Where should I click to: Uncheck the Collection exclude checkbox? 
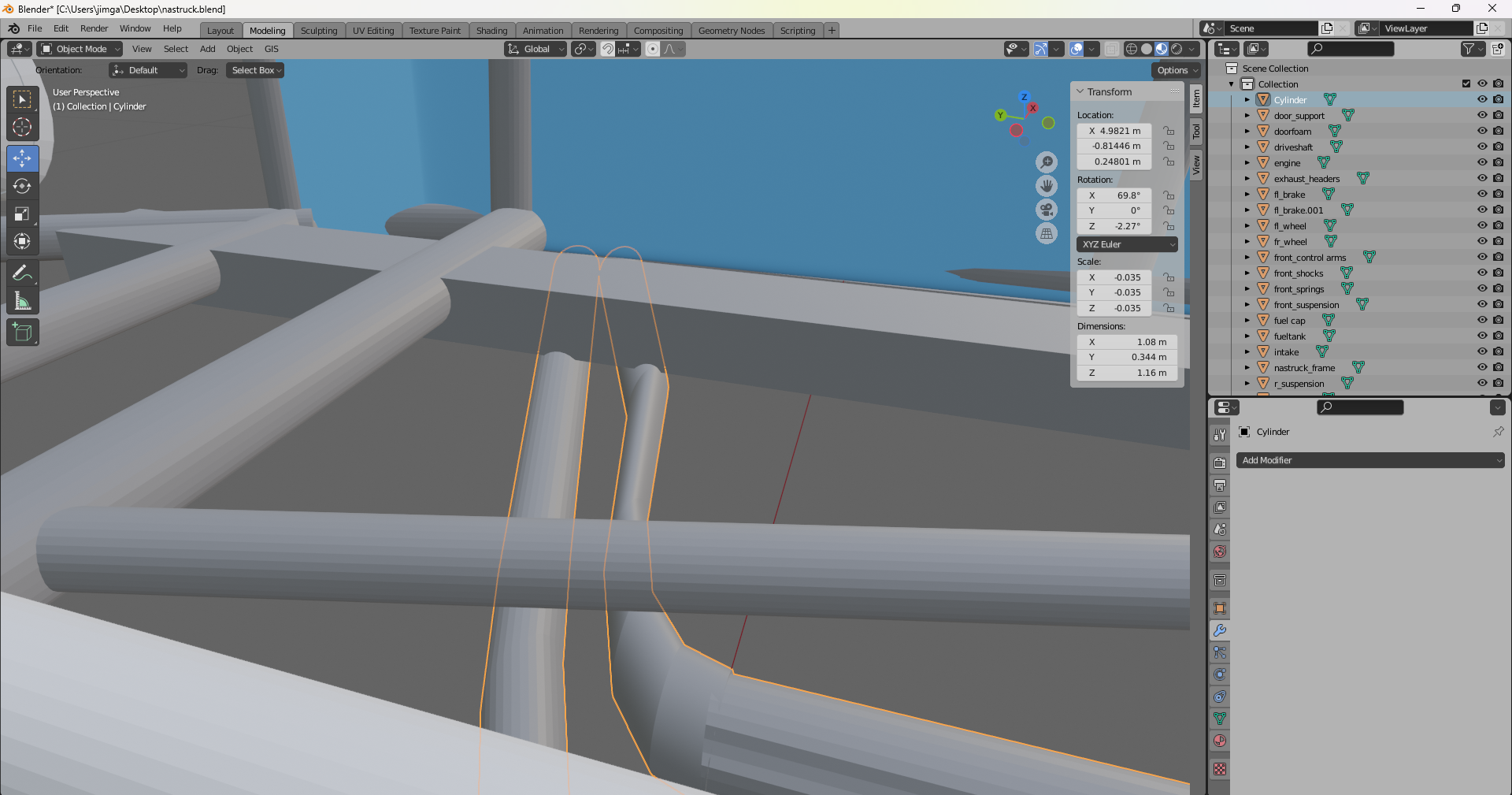point(1466,84)
